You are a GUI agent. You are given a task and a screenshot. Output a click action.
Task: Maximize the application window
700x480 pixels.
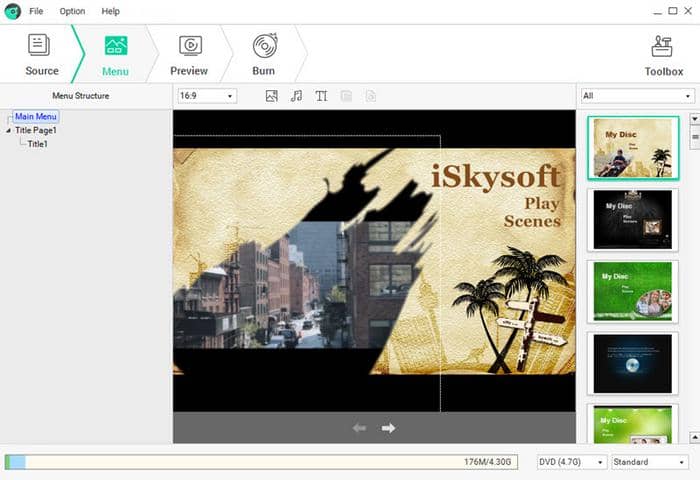coord(673,11)
